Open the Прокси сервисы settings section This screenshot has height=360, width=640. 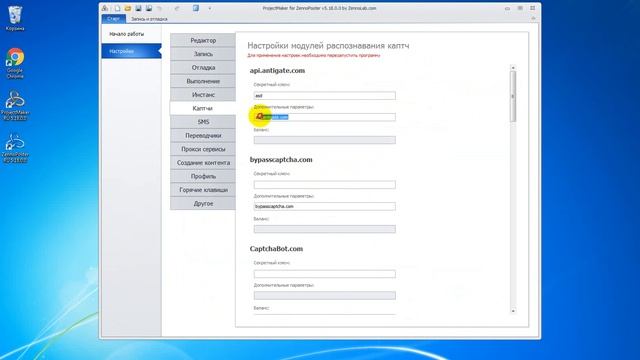click(x=203, y=149)
